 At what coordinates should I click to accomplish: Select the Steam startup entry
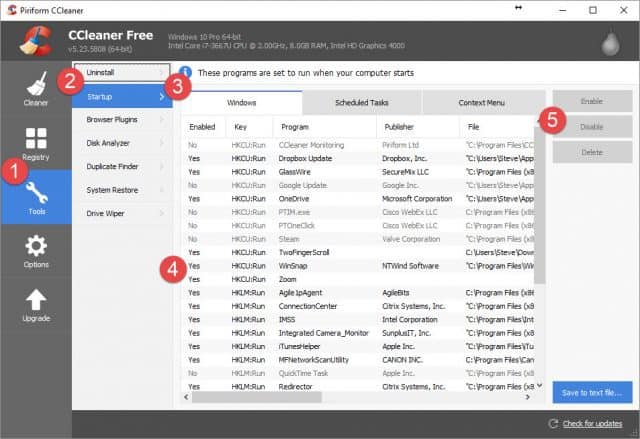[358, 239]
